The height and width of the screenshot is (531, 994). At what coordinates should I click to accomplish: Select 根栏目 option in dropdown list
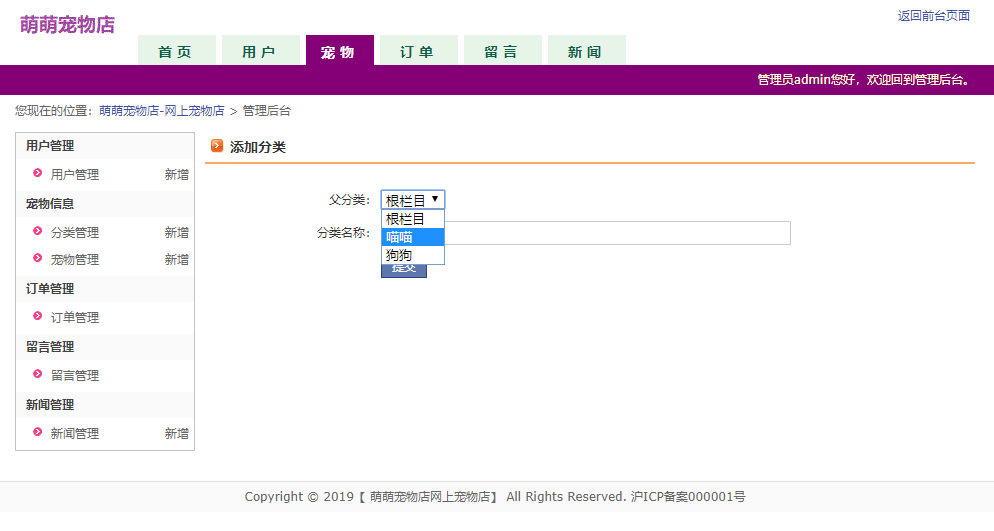[413, 219]
